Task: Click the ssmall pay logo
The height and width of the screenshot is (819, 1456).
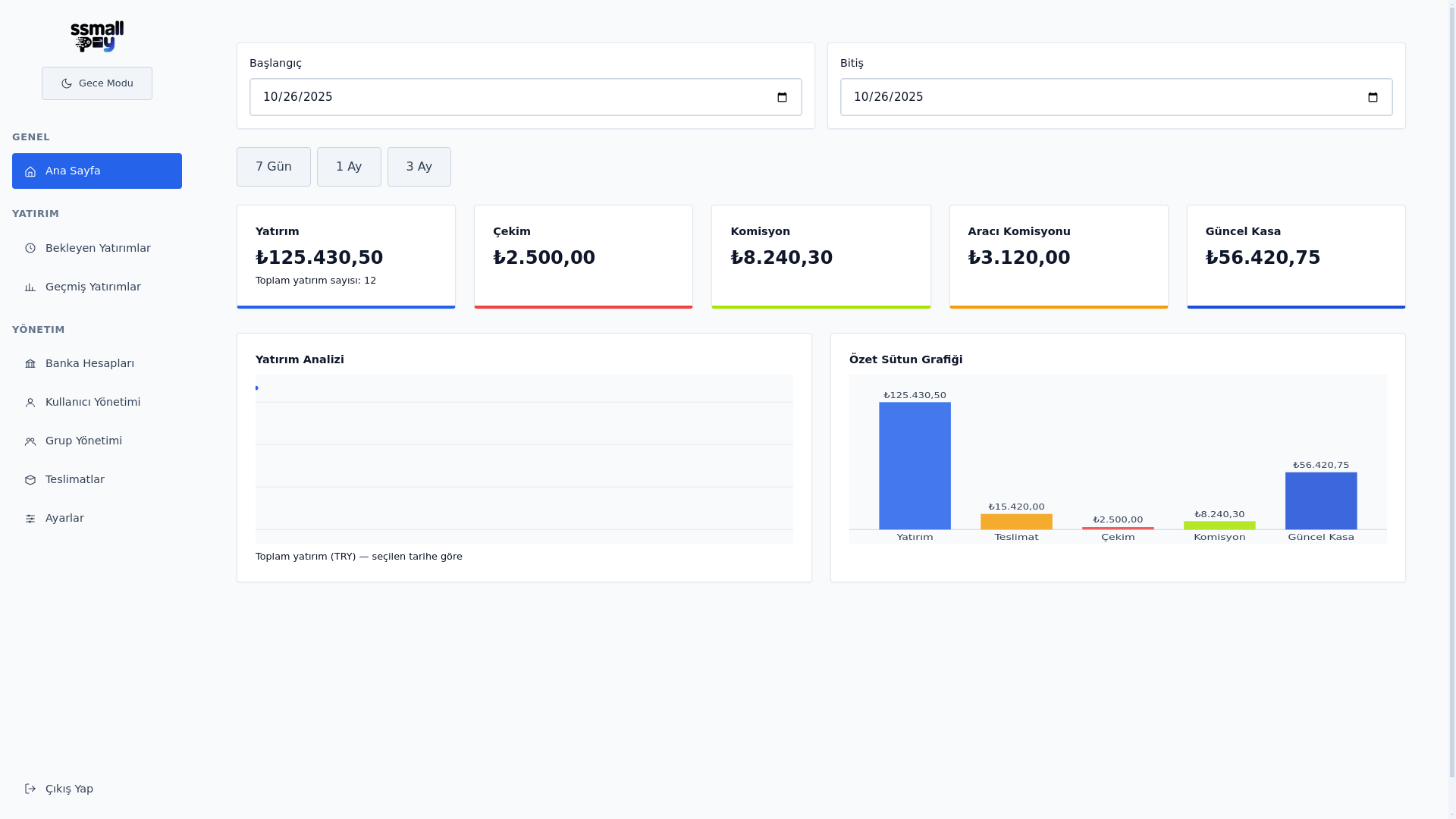Action: tap(97, 36)
